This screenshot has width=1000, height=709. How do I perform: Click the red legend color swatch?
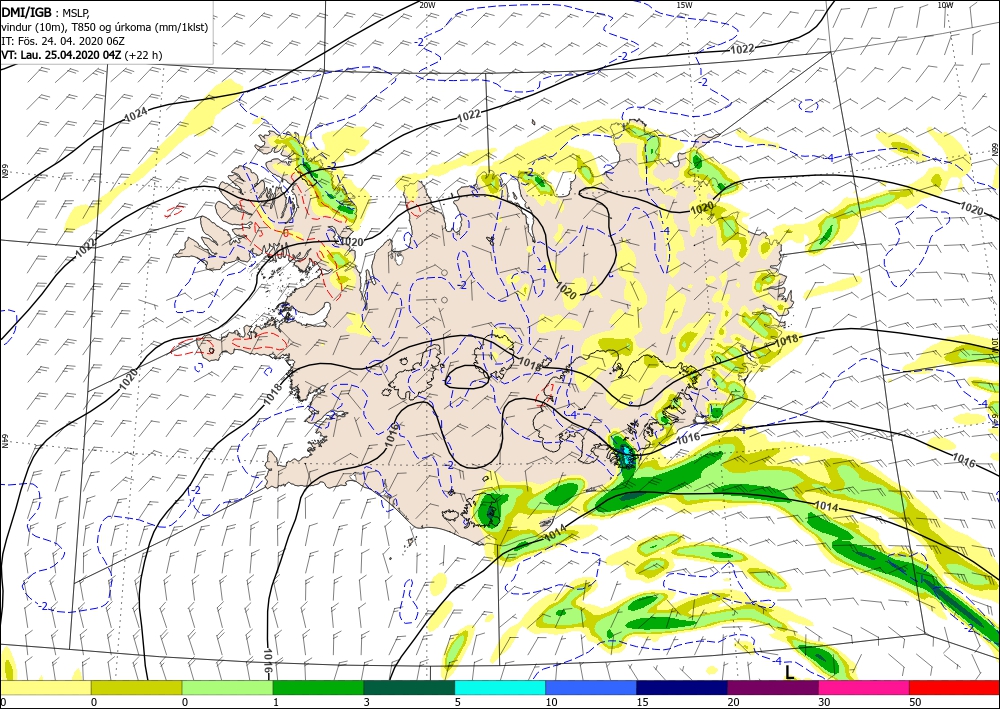pyautogui.click(x=955, y=687)
